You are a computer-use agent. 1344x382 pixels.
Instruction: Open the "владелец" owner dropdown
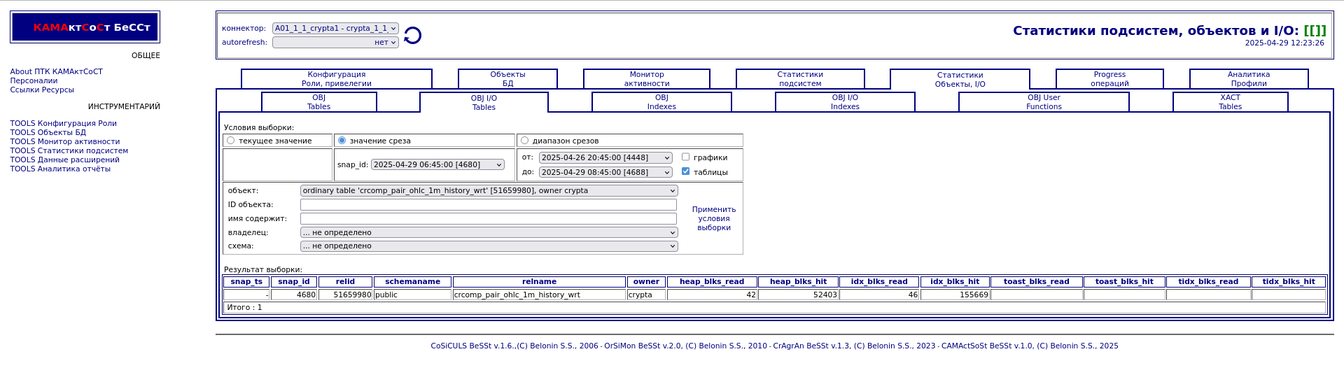pos(489,232)
